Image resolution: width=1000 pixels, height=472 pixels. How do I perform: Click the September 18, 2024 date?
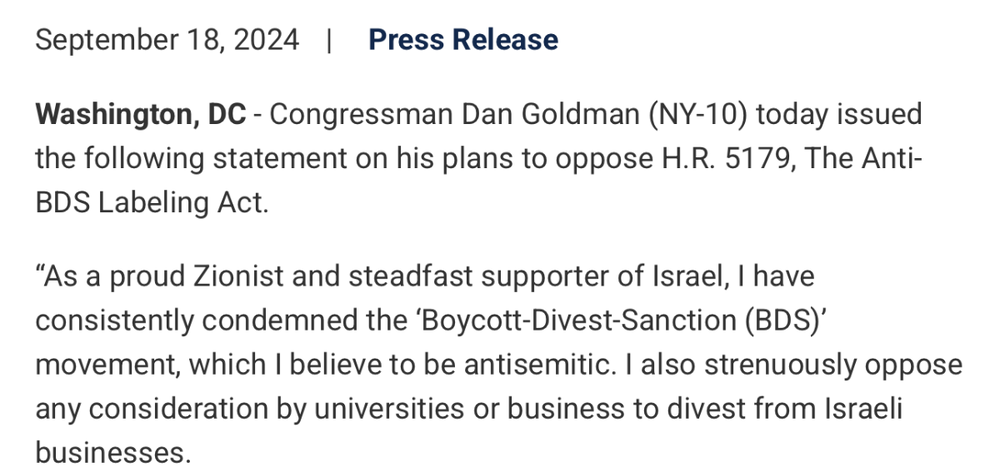(167, 40)
